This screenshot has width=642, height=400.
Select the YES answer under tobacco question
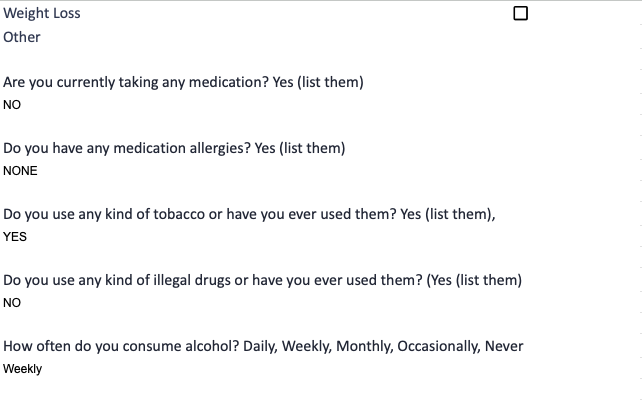pos(15,237)
